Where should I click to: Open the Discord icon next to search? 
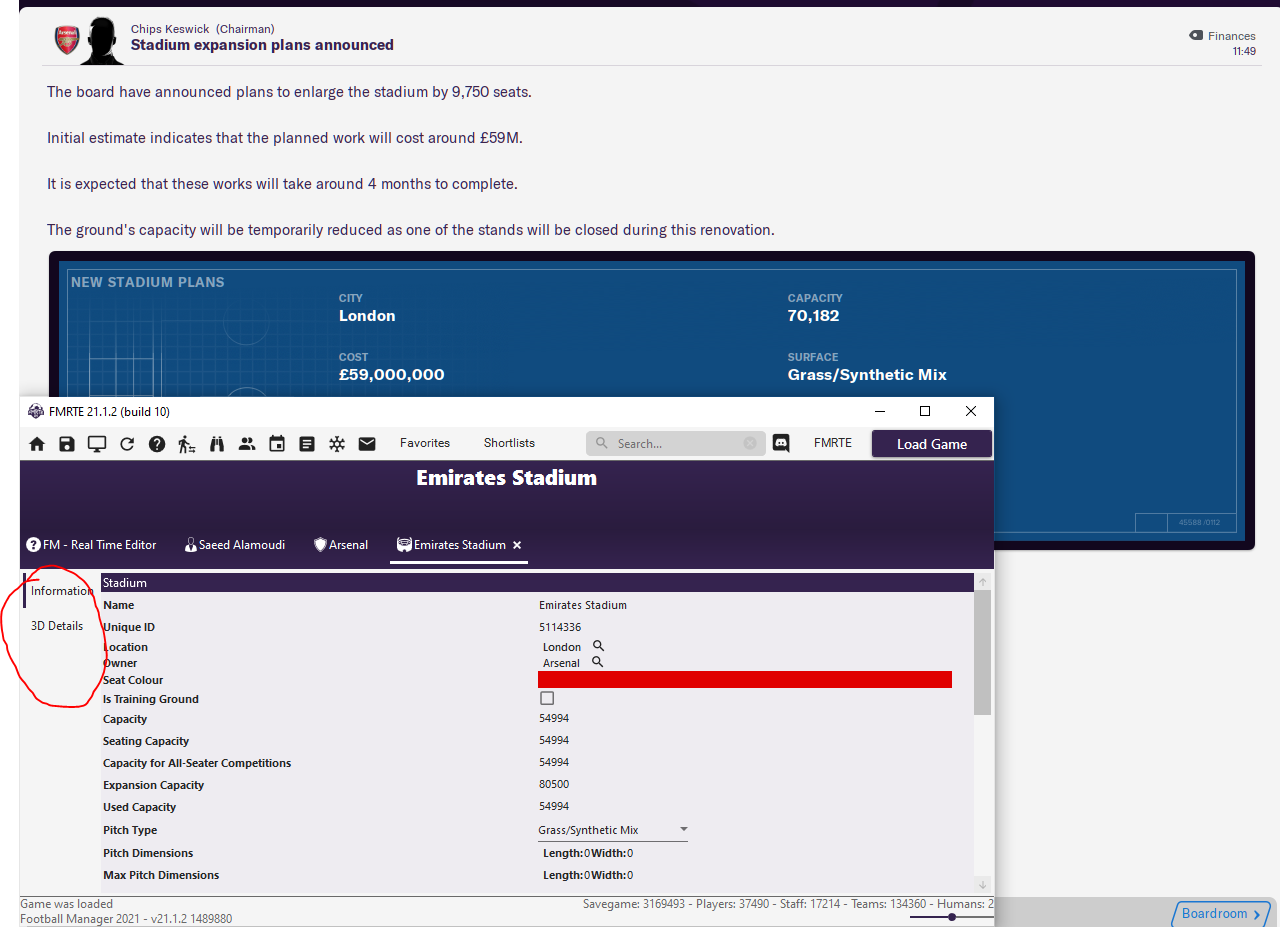[x=781, y=443]
